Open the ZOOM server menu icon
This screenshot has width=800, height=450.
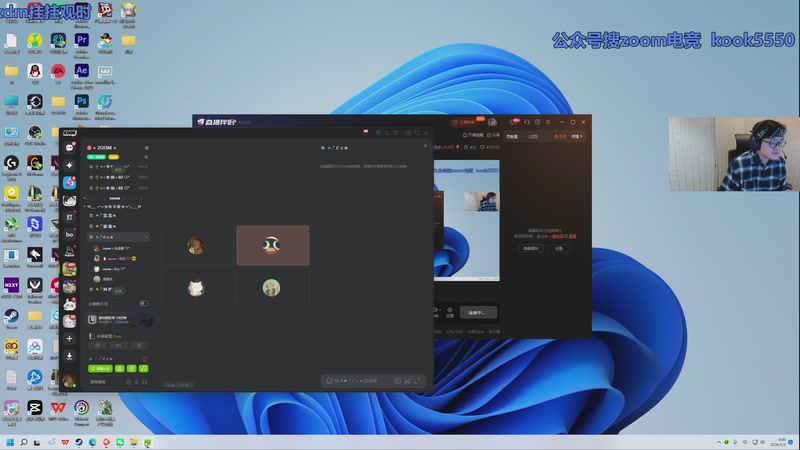(x=147, y=147)
